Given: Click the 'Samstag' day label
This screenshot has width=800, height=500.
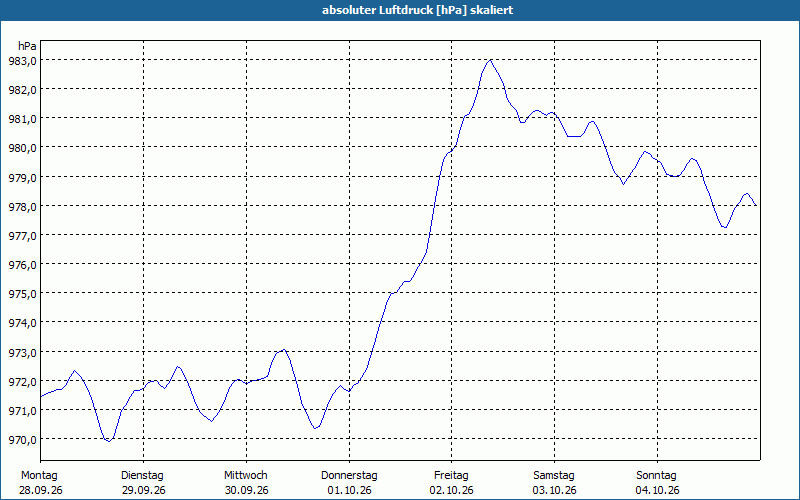Looking at the screenshot, I should click(x=554, y=476).
